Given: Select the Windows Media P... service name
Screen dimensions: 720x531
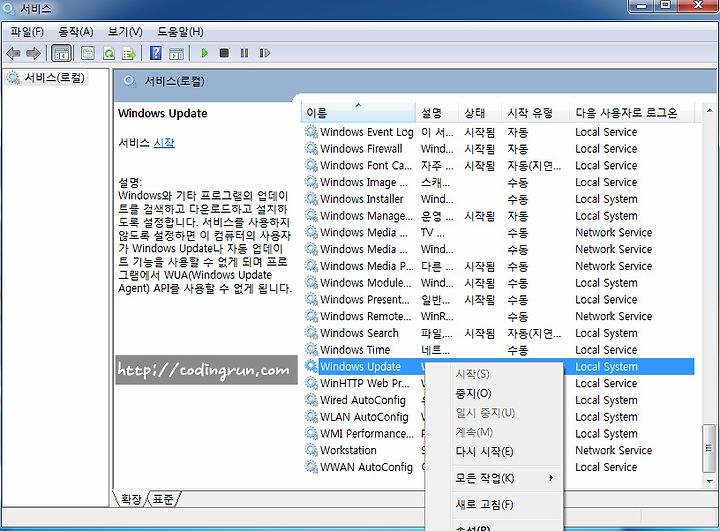Looking at the screenshot, I should [x=366, y=266].
